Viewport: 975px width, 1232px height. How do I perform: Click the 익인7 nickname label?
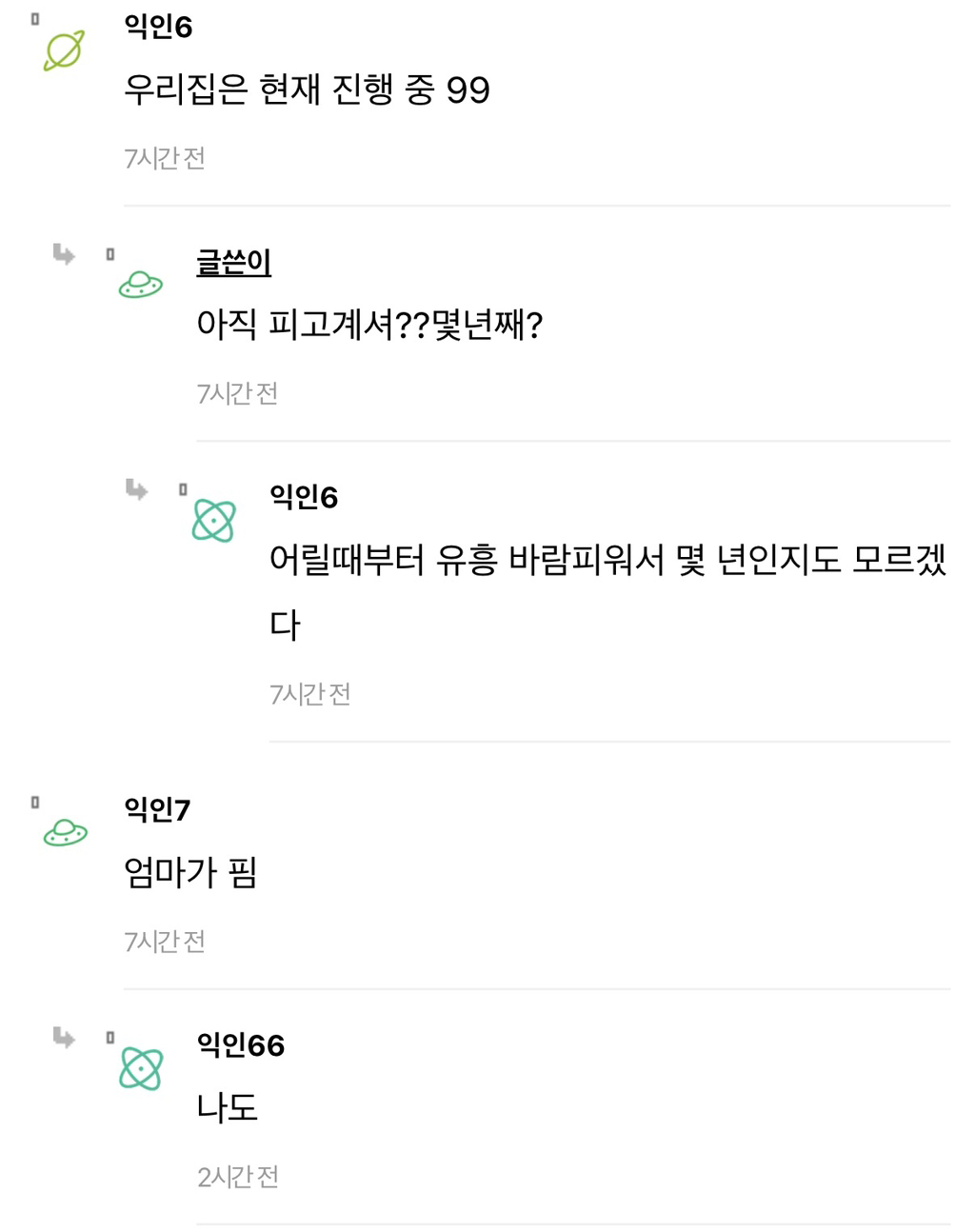pos(153,808)
